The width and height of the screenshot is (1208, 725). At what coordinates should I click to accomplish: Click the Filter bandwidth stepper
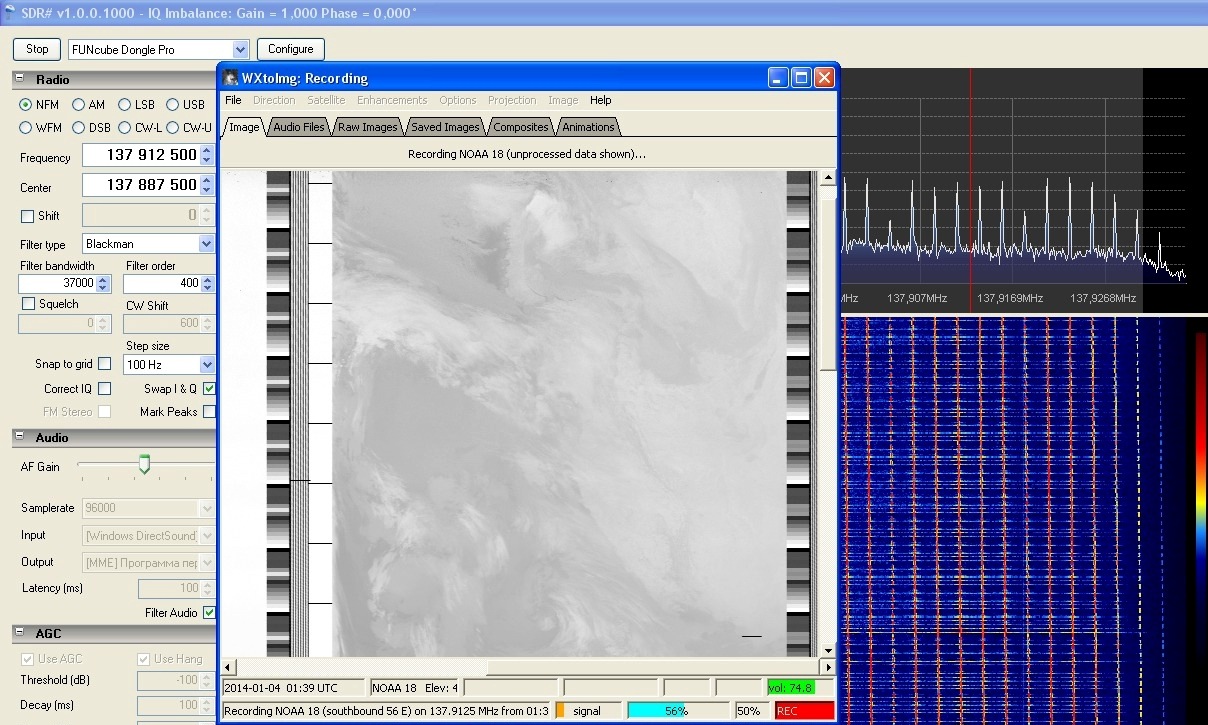[x=103, y=284]
